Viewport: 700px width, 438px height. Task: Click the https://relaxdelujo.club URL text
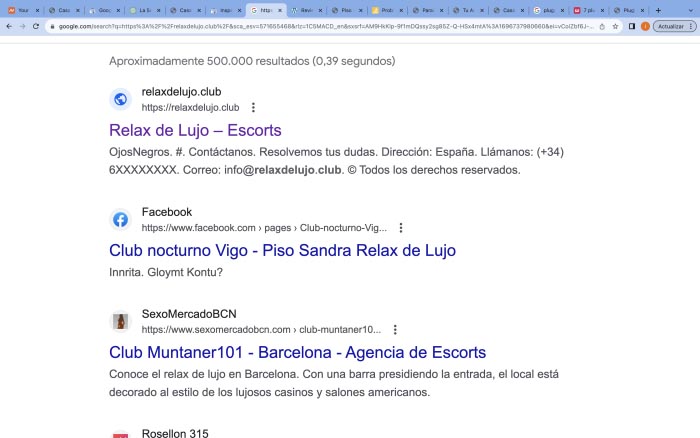pos(191,108)
